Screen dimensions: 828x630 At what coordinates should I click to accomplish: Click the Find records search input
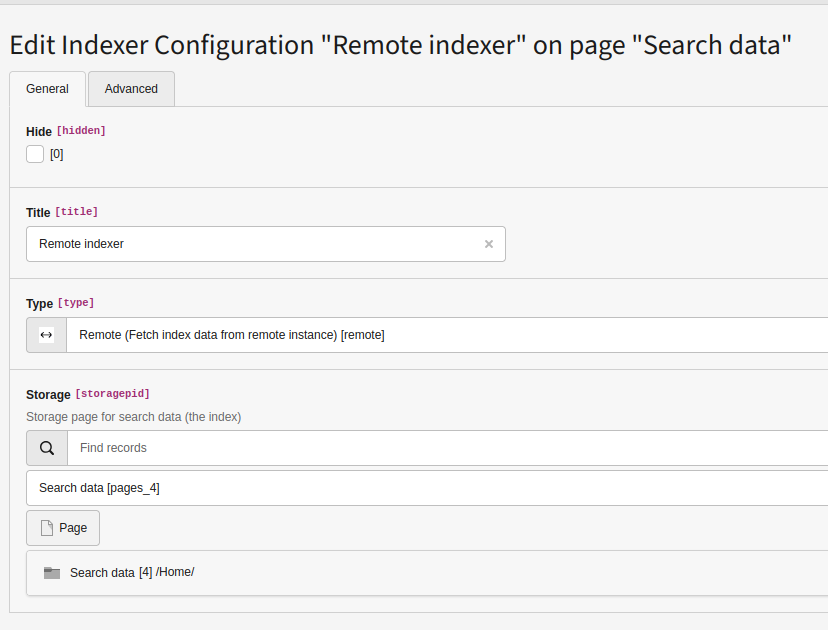click(200, 447)
